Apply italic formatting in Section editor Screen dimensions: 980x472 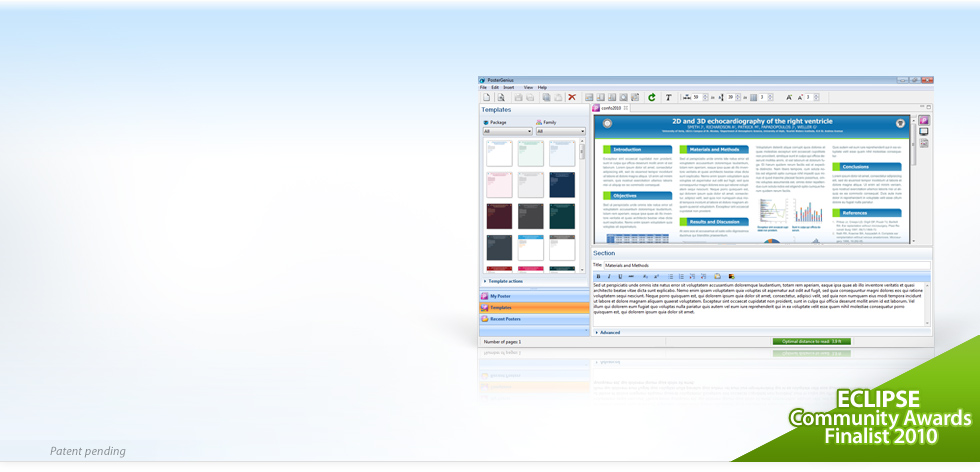(x=609, y=276)
